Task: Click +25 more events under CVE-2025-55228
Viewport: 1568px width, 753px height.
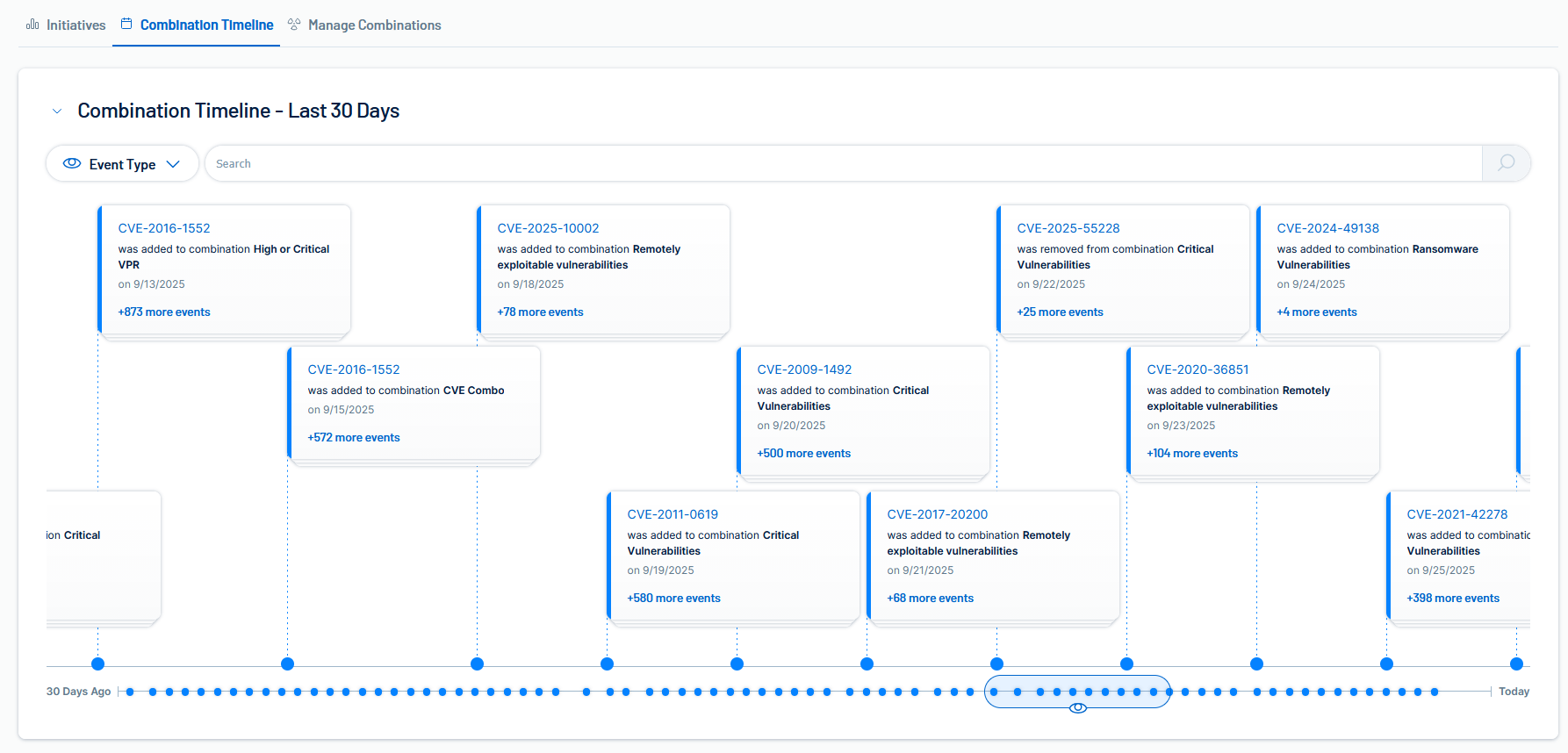Action: (x=1060, y=312)
